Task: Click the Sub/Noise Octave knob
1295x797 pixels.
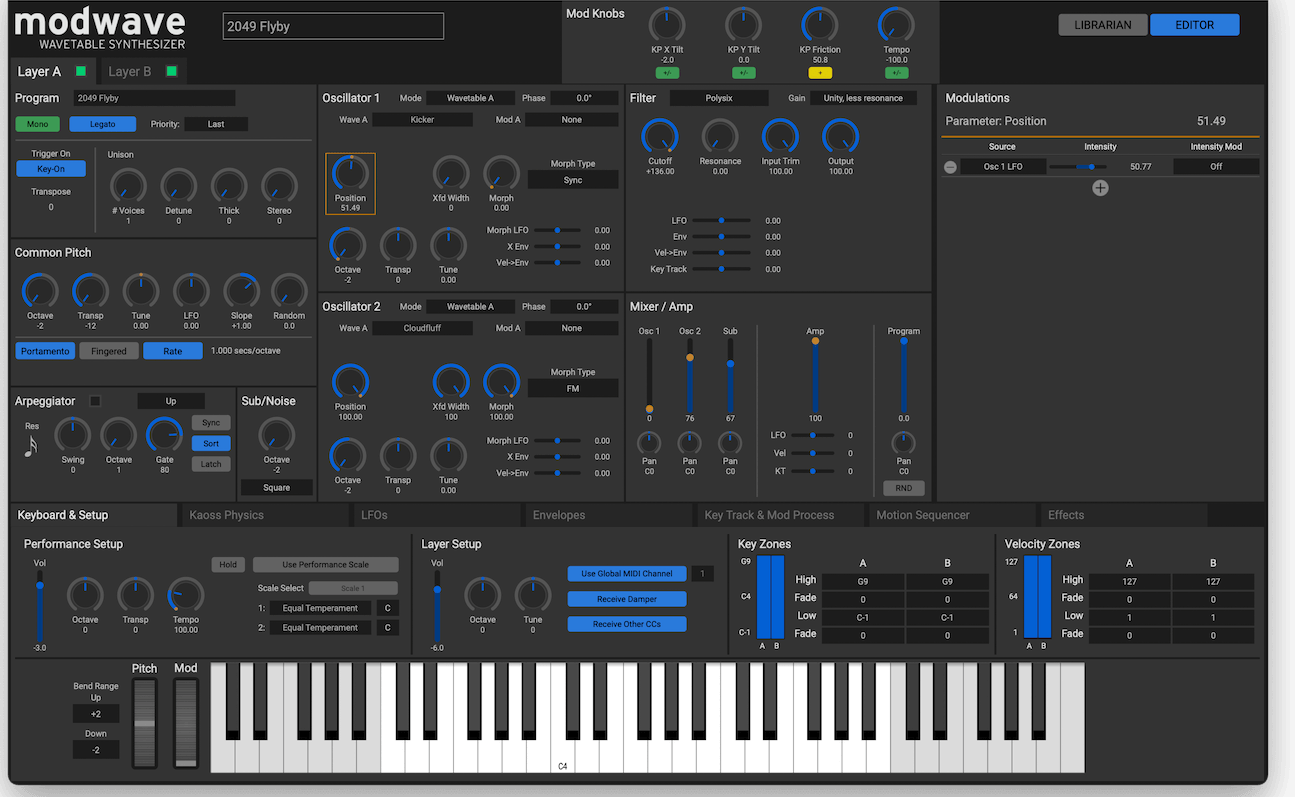Action: pos(277,435)
